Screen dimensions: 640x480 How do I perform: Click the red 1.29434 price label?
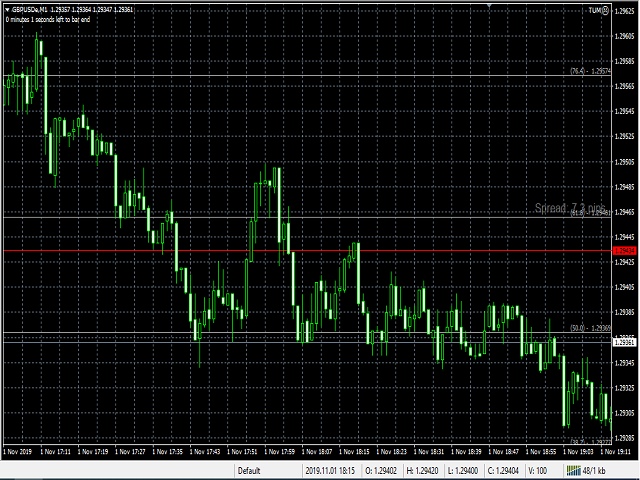pos(625,251)
